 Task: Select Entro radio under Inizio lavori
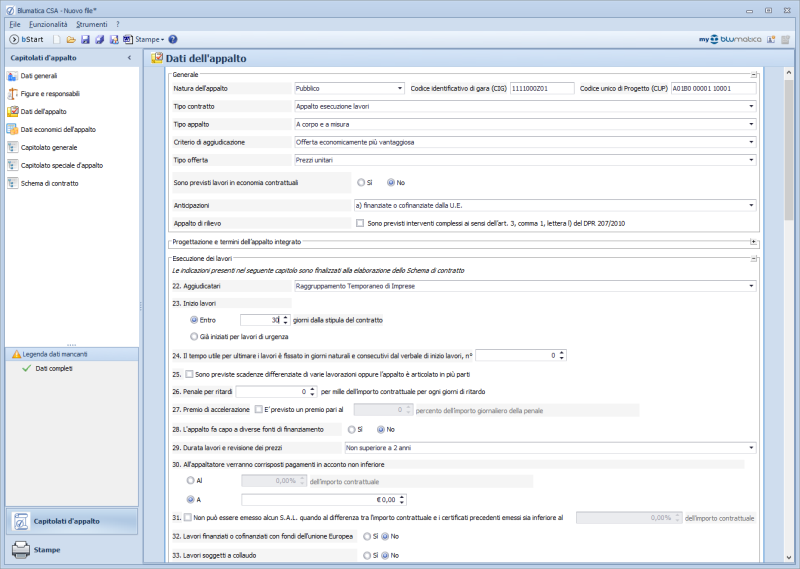194,320
